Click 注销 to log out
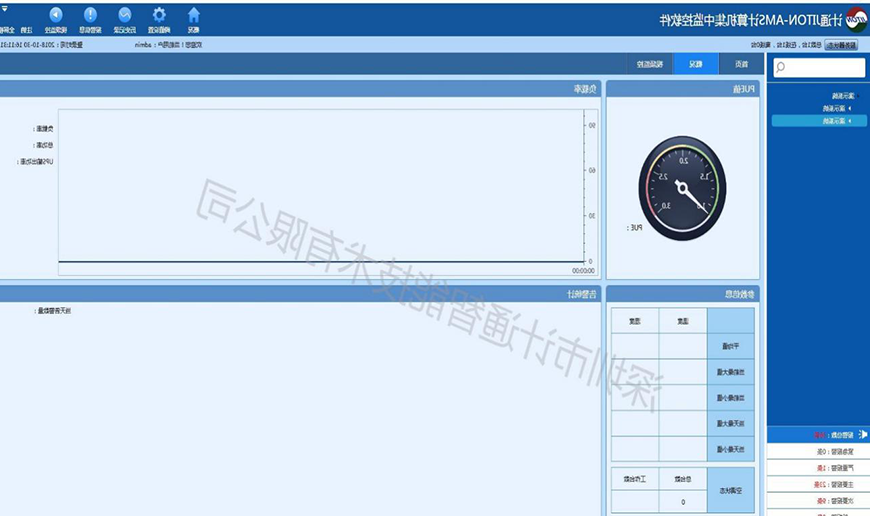 (26, 30)
